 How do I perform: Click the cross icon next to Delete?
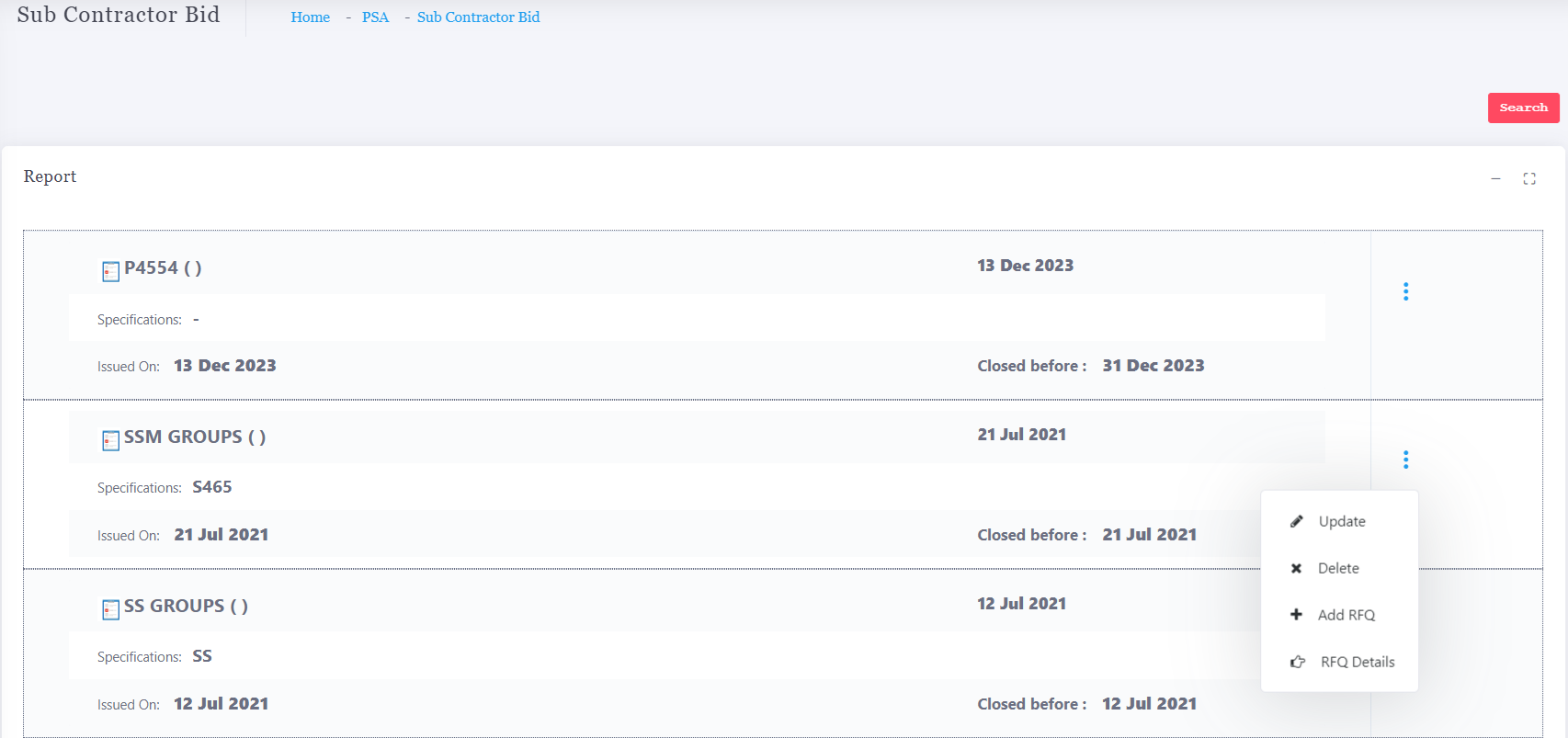tap(1296, 568)
